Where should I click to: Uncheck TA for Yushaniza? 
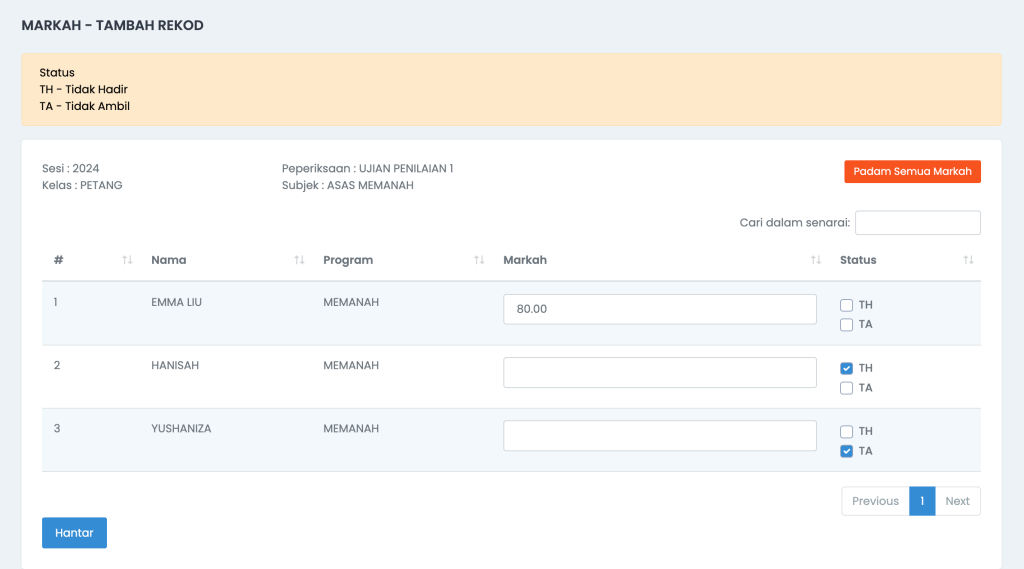tap(846, 451)
